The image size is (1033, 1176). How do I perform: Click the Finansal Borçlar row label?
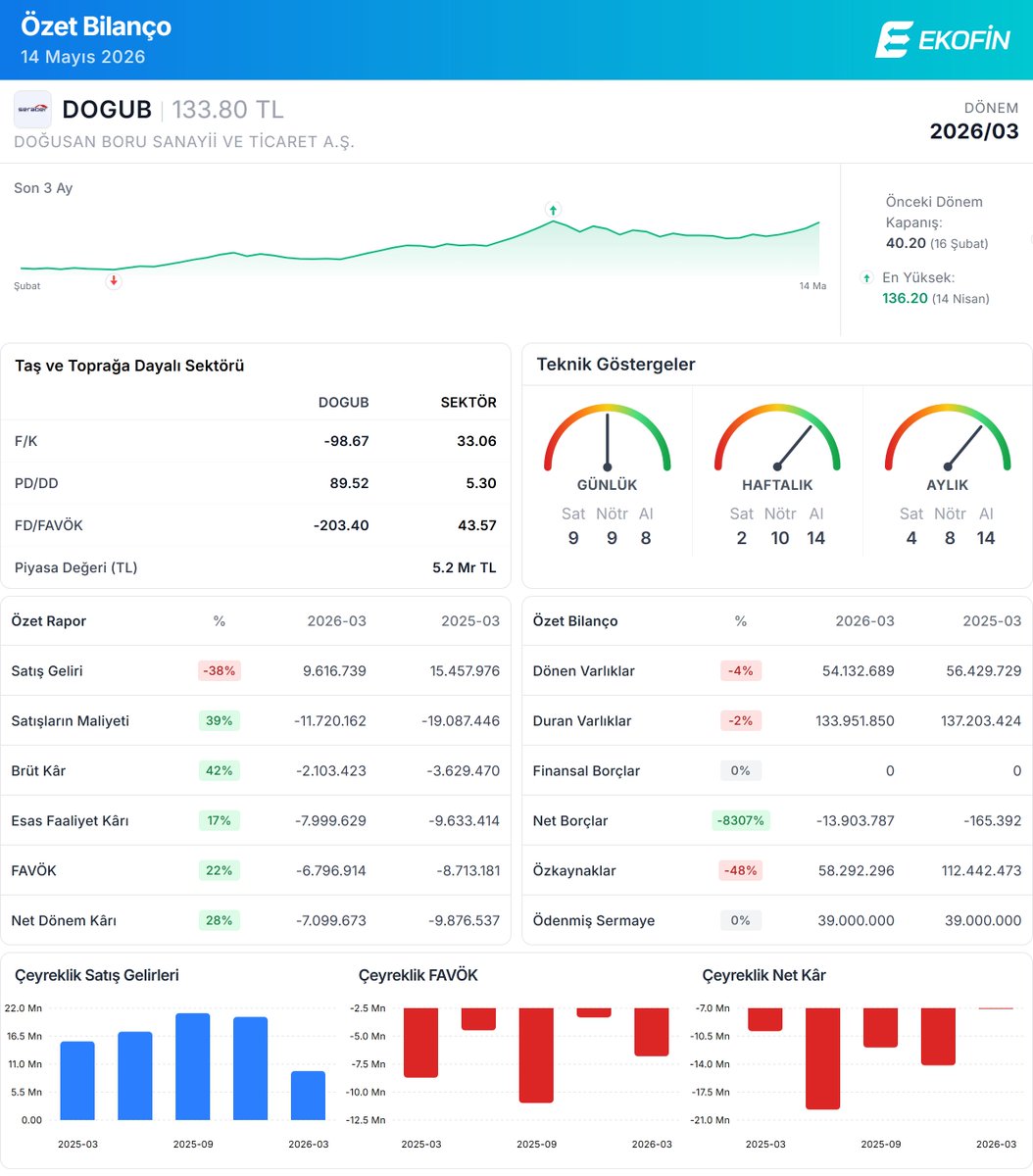tap(586, 770)
